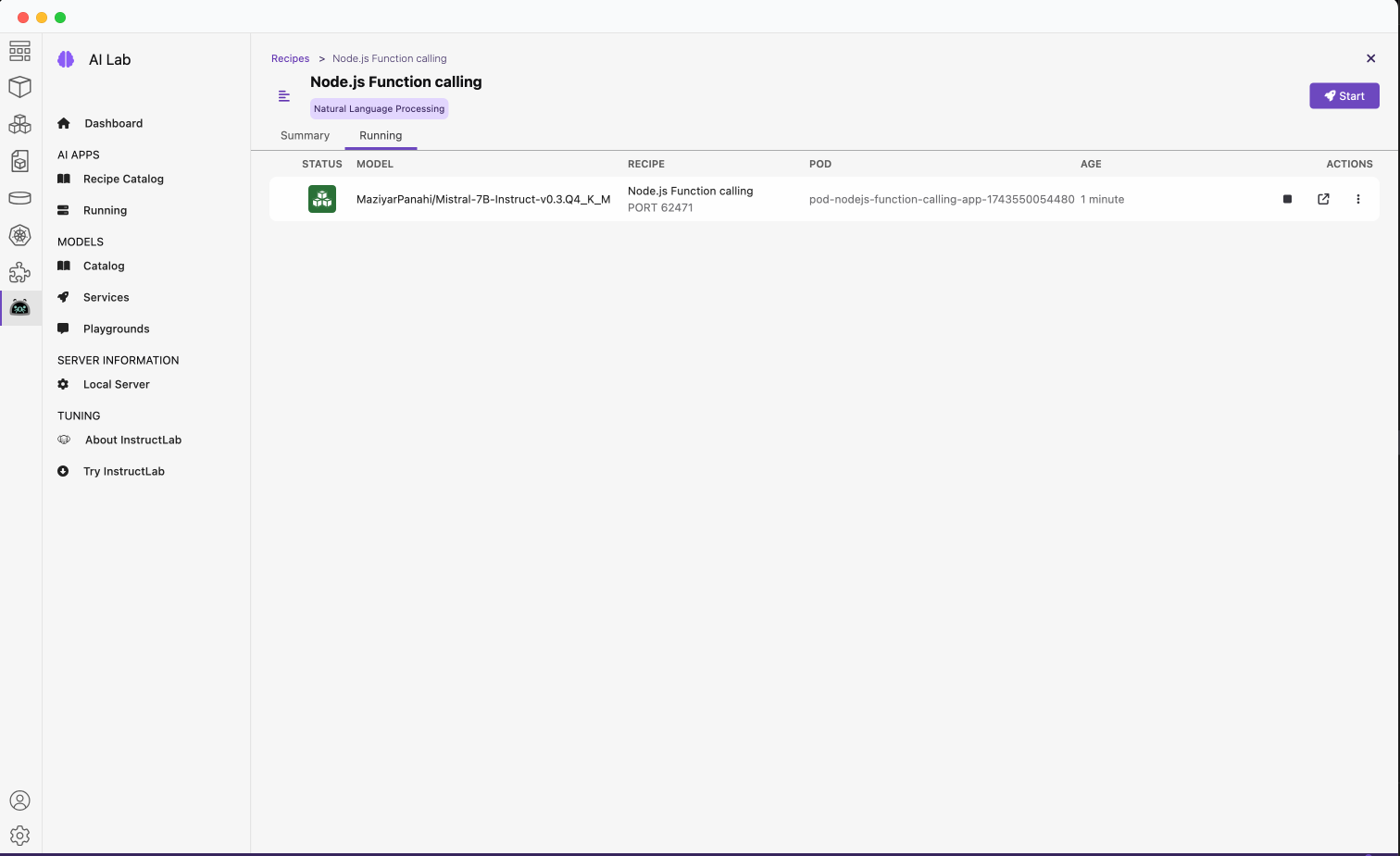Screen dimensions: 1400x856
Task: Open Local Server settings
Action: tap(116, 385)
